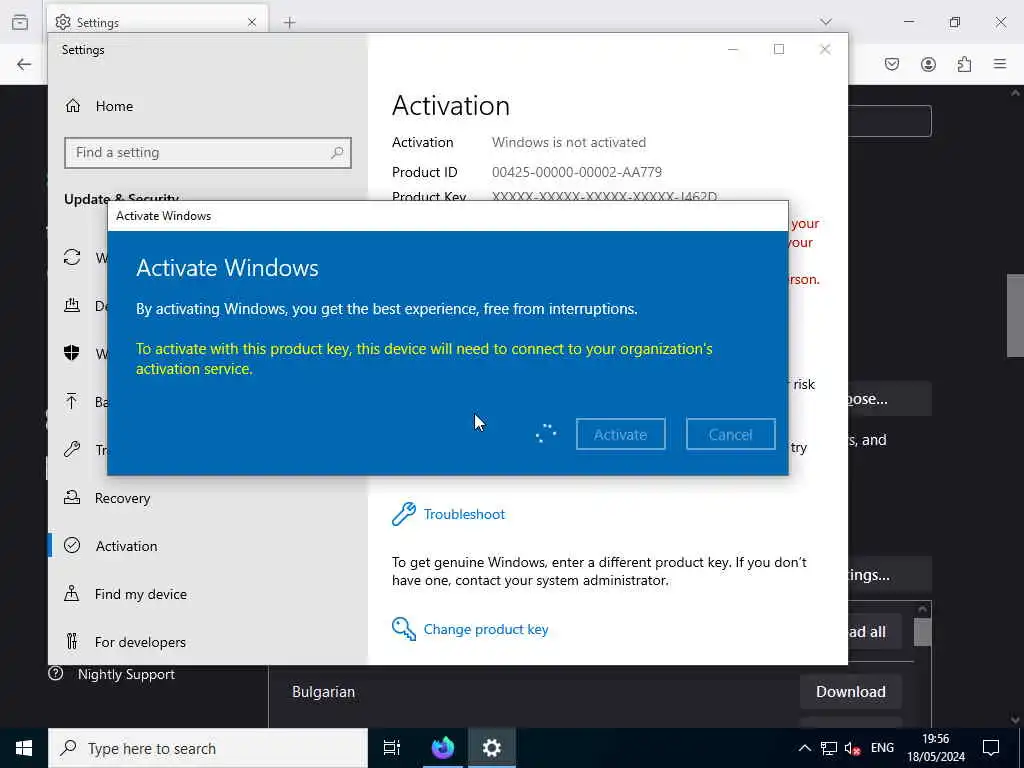Click the browser back arrow
Viewport: 1024px width, 768px height.
[24, 64]
